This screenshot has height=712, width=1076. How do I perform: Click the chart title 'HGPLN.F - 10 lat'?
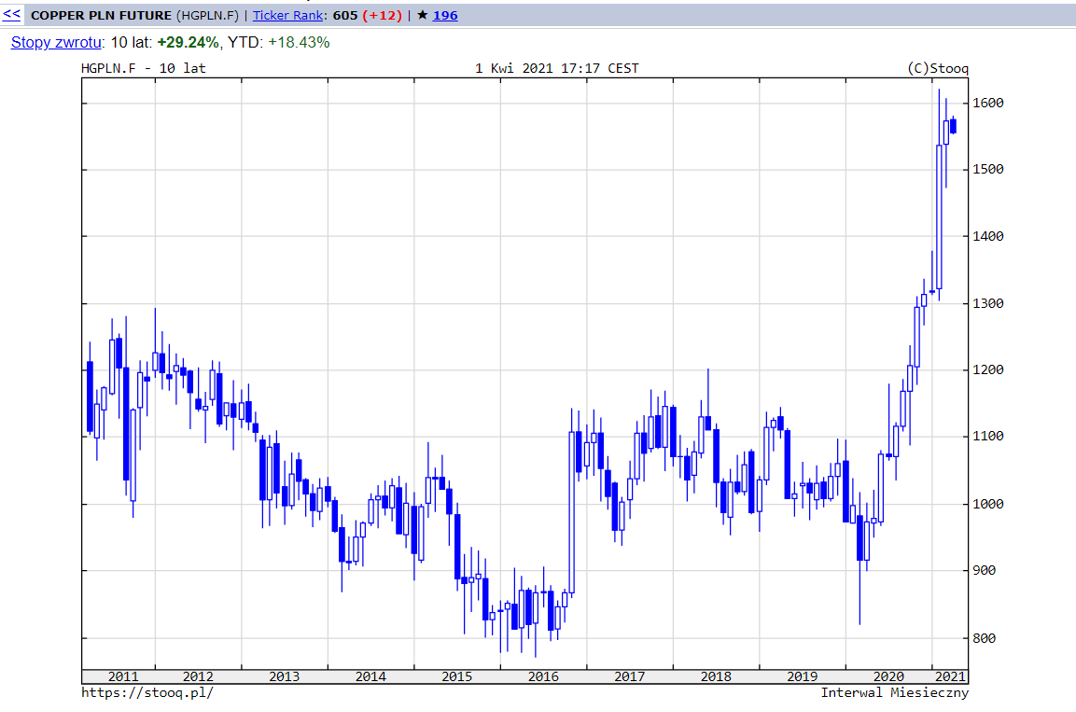pos(143,68)
